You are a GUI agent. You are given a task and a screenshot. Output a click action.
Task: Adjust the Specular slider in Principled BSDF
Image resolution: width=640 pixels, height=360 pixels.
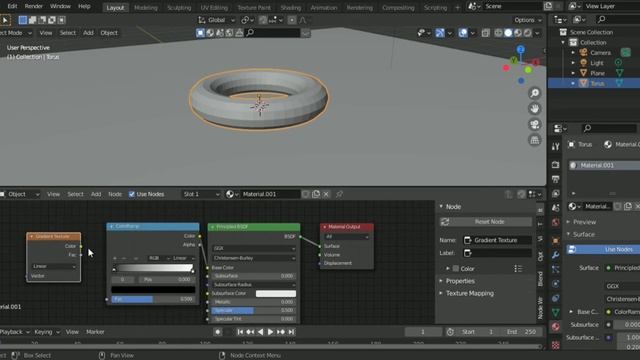point(253,311)
